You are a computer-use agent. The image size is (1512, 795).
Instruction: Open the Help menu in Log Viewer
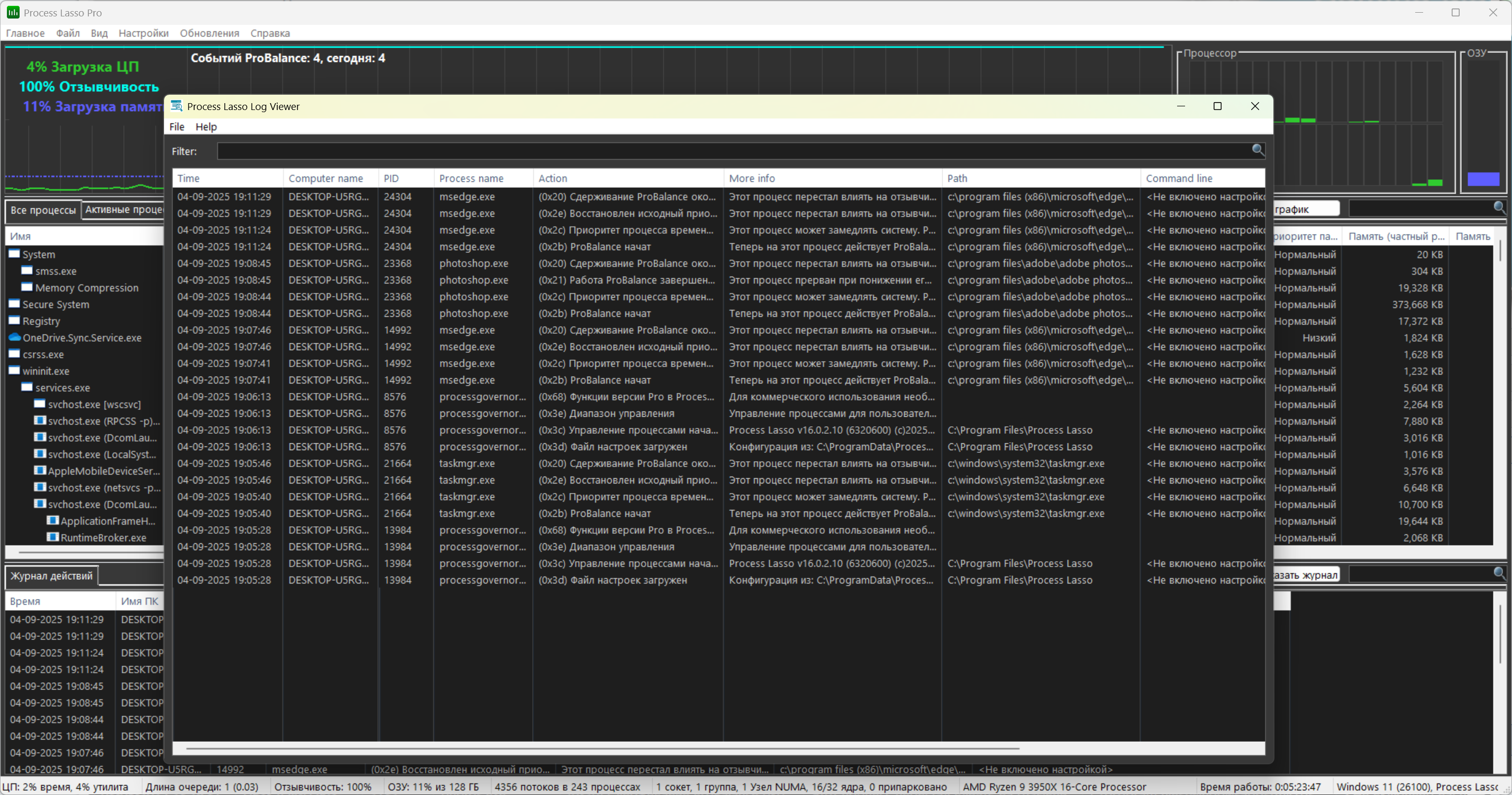[x=206, y=127]
